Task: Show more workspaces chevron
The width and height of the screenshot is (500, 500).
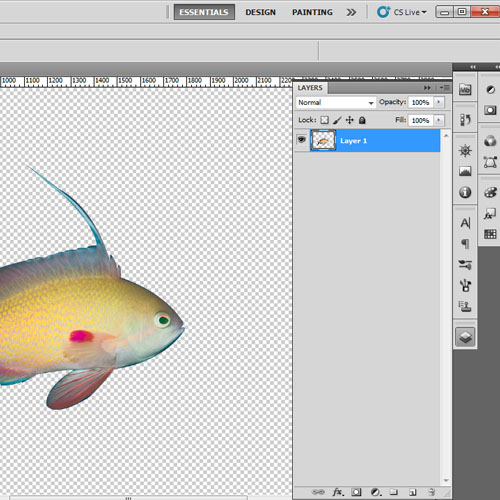Action: pyautogui.click(x=351, y=12)
